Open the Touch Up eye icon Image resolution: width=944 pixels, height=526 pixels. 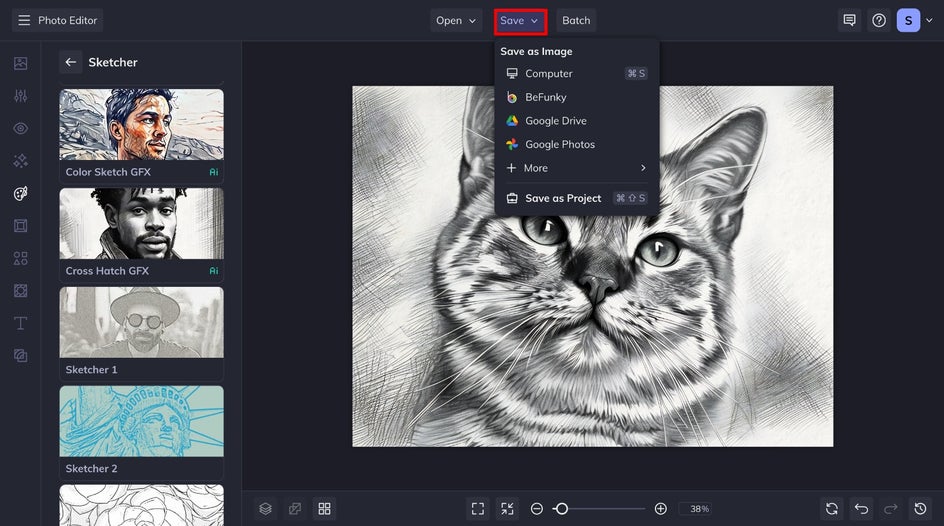click(20, 128)
